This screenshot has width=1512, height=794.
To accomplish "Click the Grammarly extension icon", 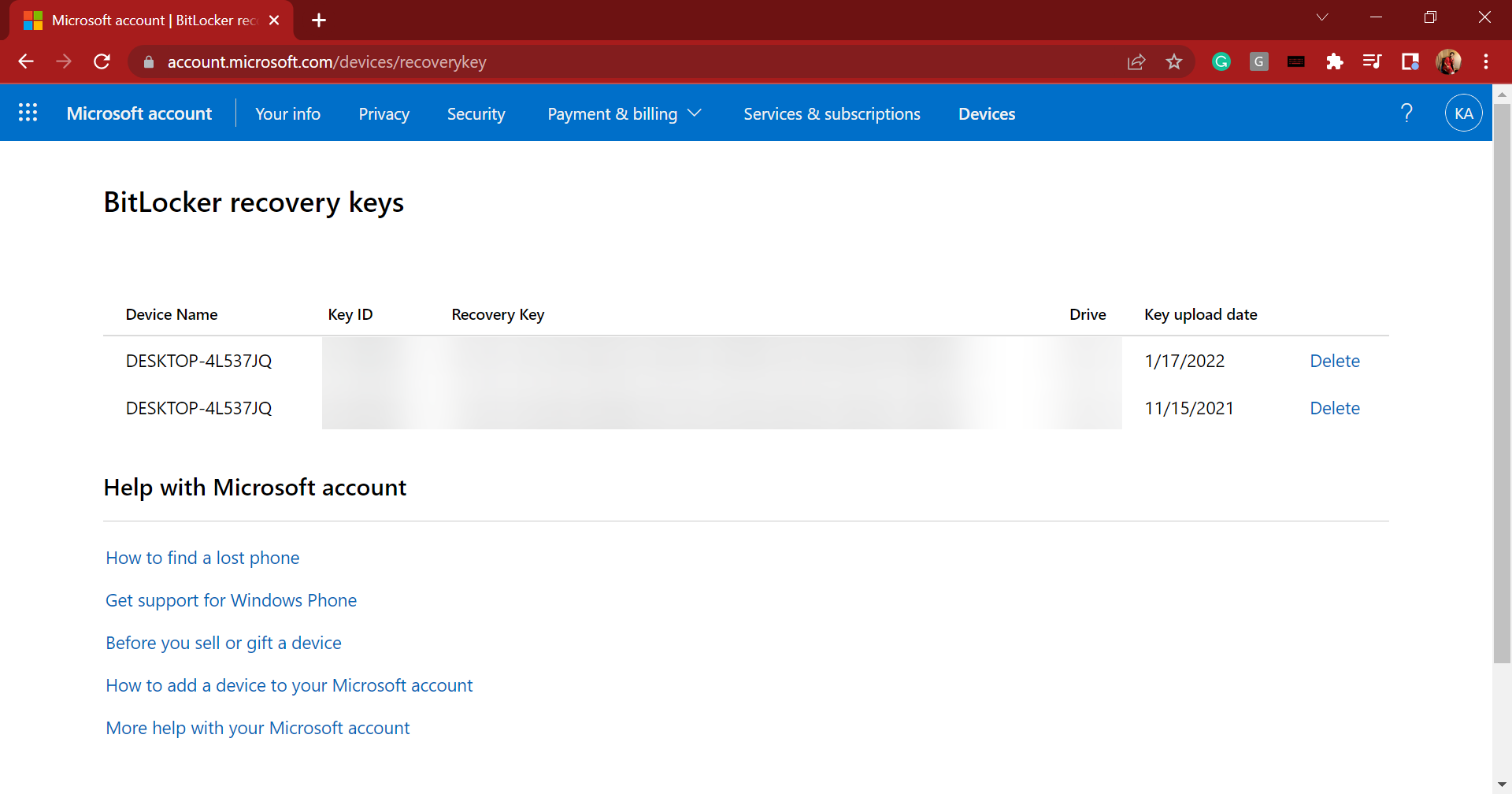I will [1221, 61].
